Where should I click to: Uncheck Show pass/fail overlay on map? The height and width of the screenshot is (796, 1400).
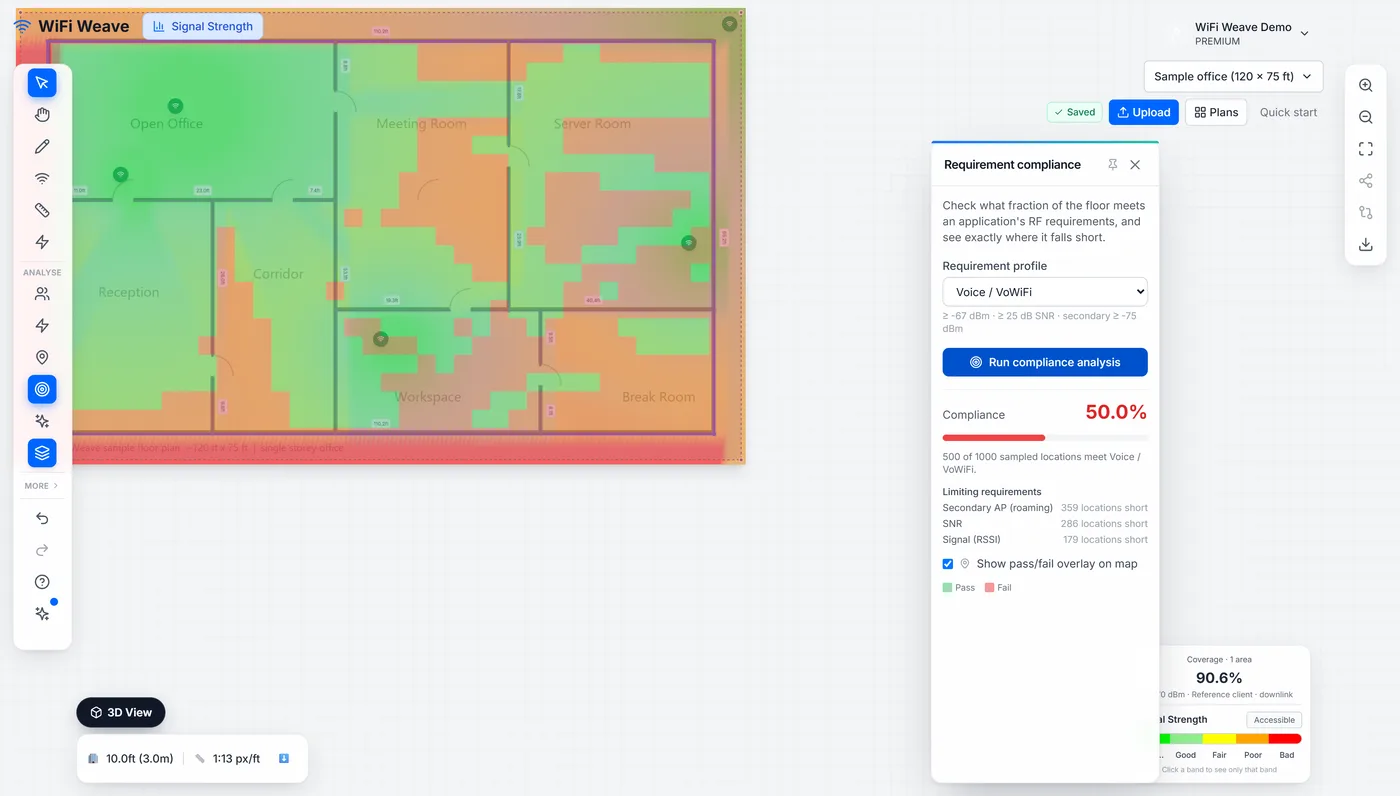pyautogui.click(x=948, y=564)
